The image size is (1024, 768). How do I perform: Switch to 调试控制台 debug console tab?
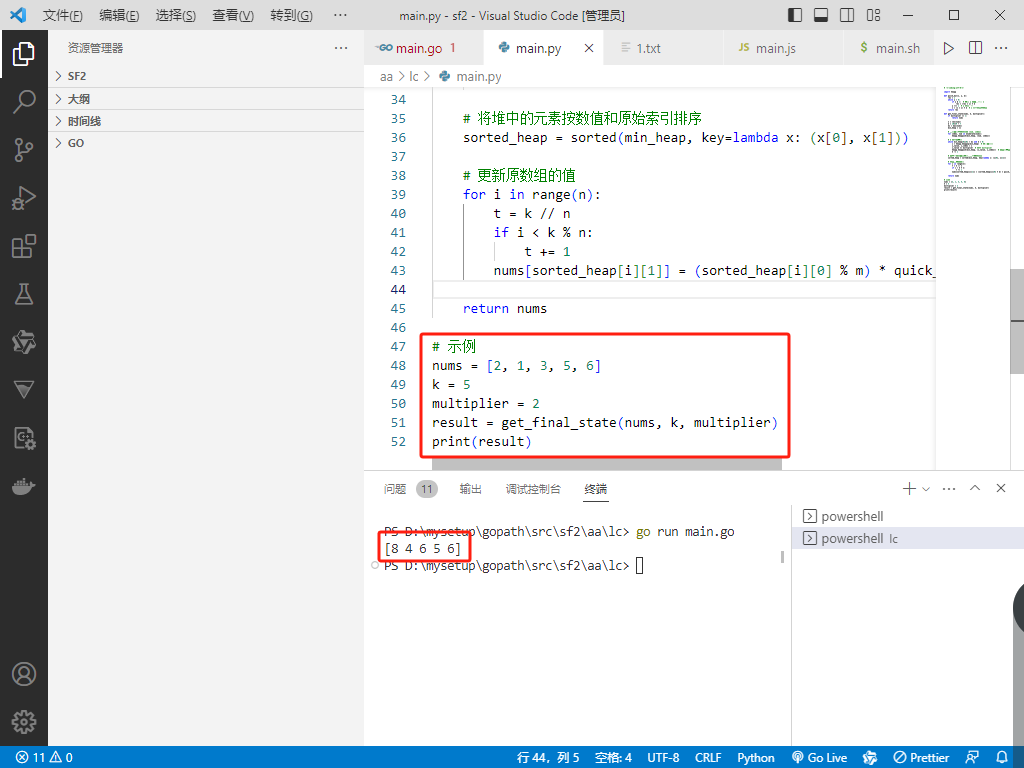[x=533, y=489]
